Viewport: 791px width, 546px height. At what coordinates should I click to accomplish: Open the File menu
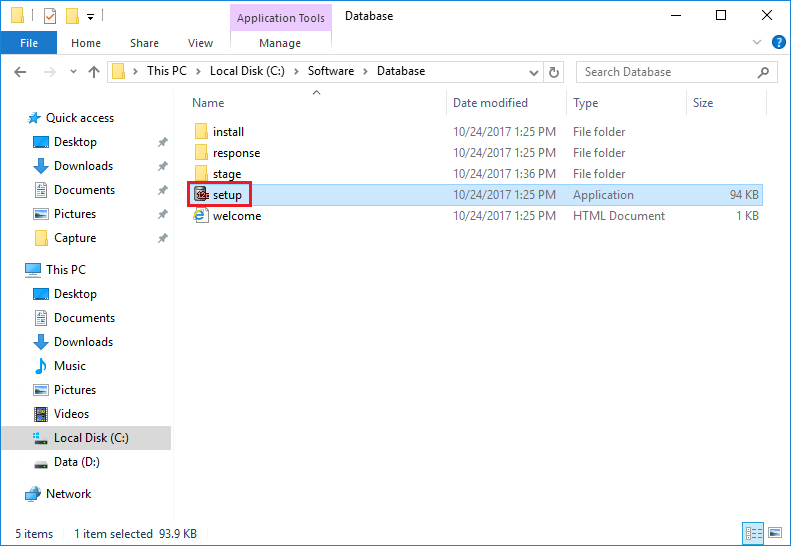coord(29,43)
